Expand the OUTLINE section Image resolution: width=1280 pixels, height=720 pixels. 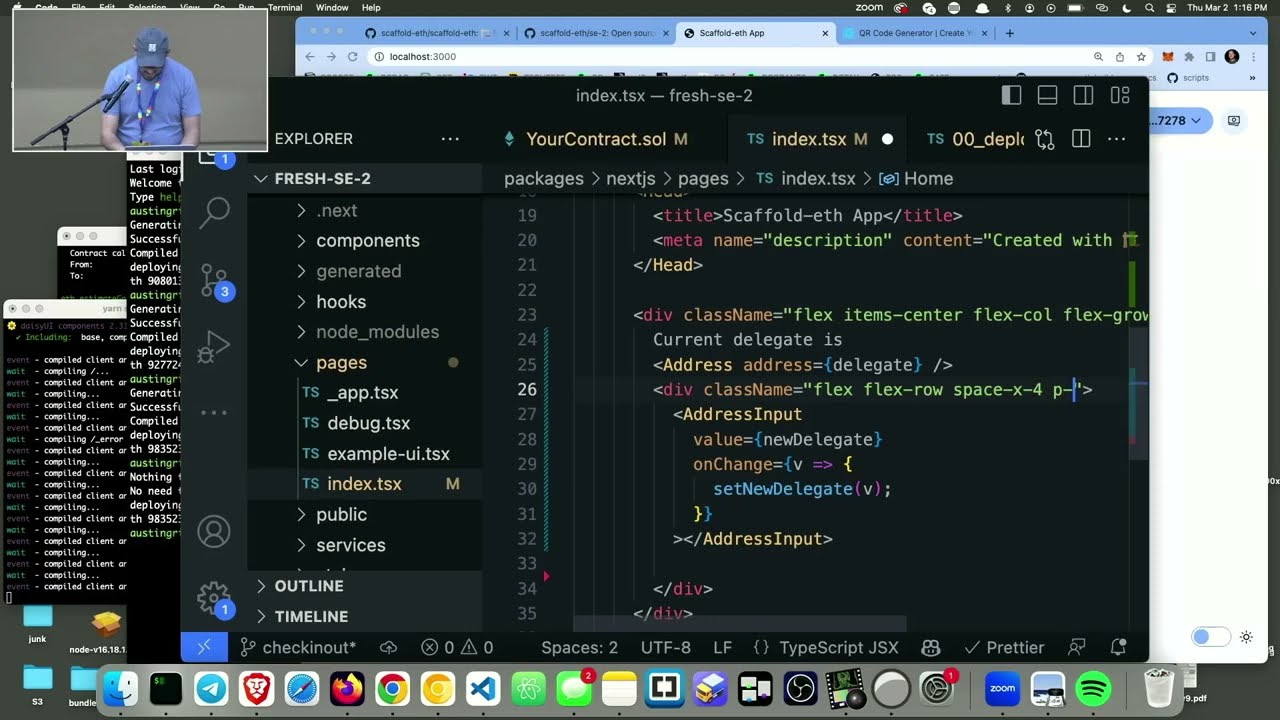pyautogui.click(x=365, y=586)
